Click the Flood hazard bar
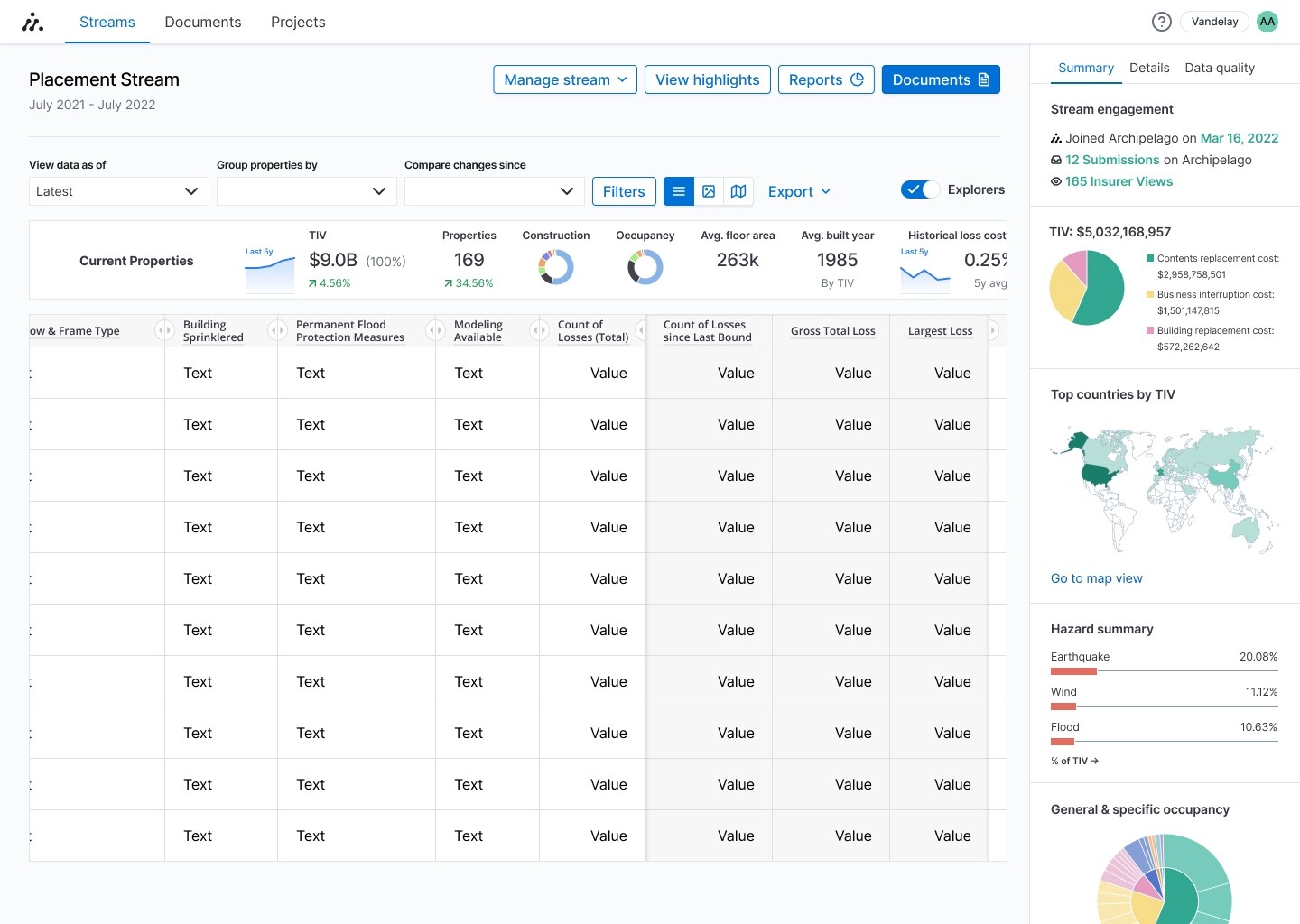Screen dimensions: 1300x924 (1165, 742)
